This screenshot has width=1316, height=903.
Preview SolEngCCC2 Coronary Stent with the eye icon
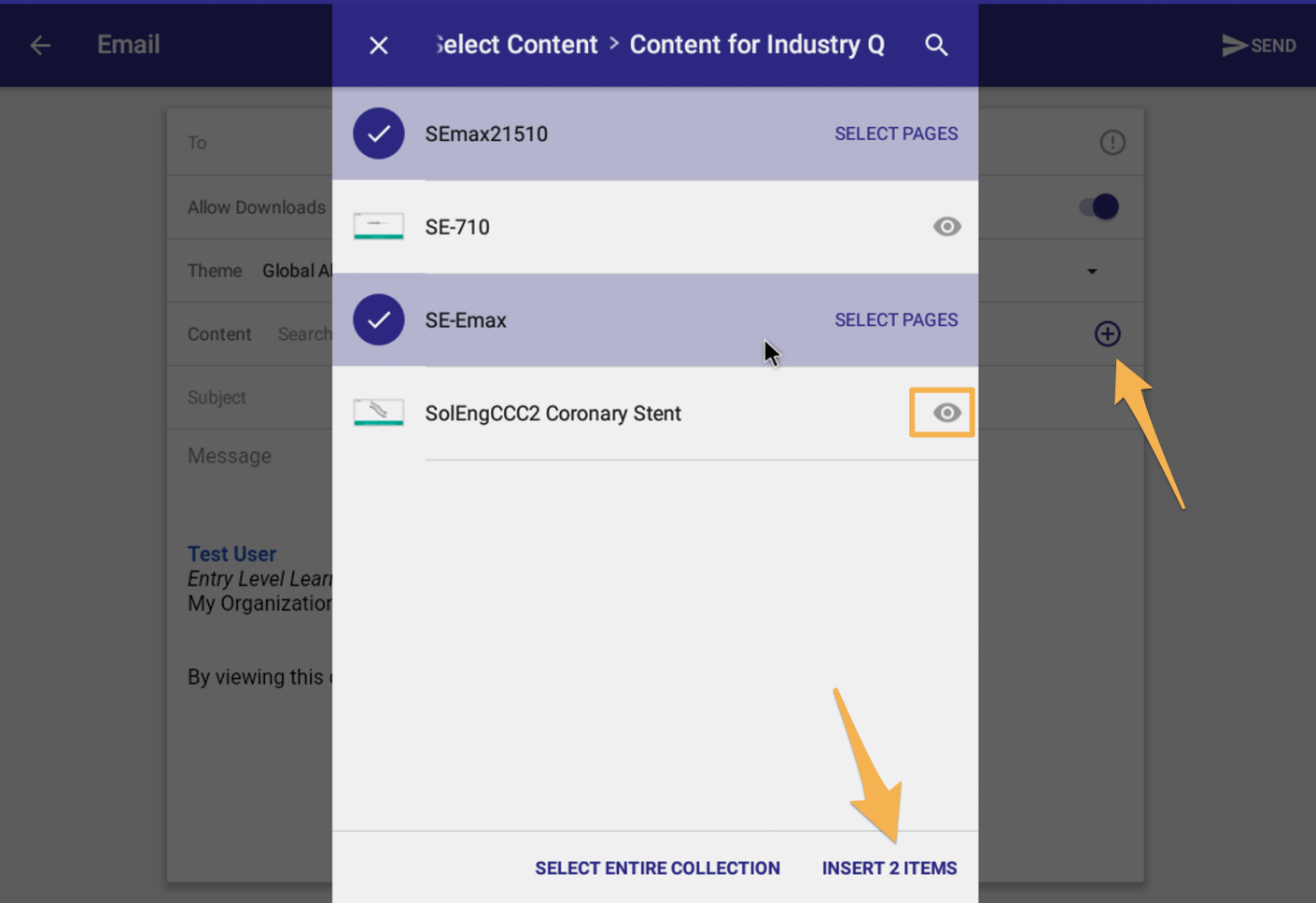tap(942, 412)
